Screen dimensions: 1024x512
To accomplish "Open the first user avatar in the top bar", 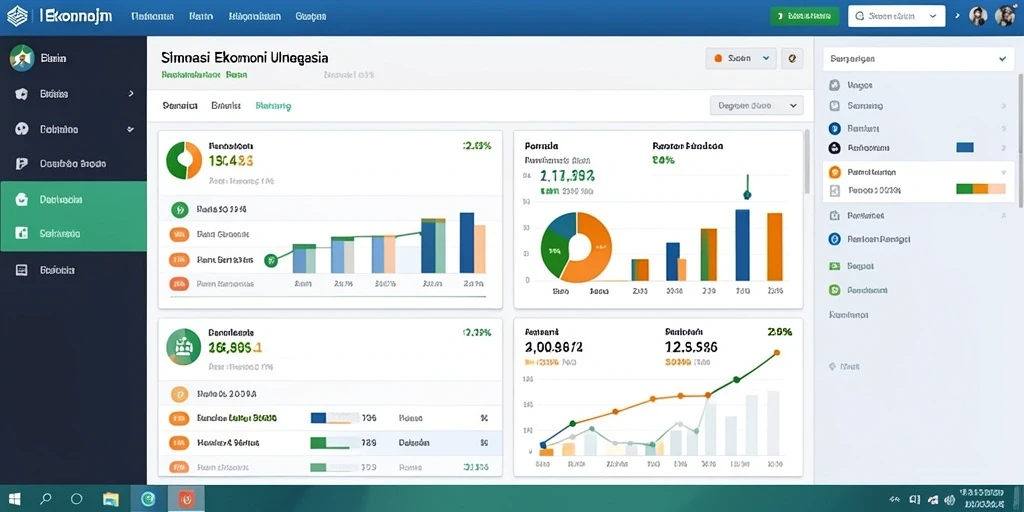I will click(978, 16).
